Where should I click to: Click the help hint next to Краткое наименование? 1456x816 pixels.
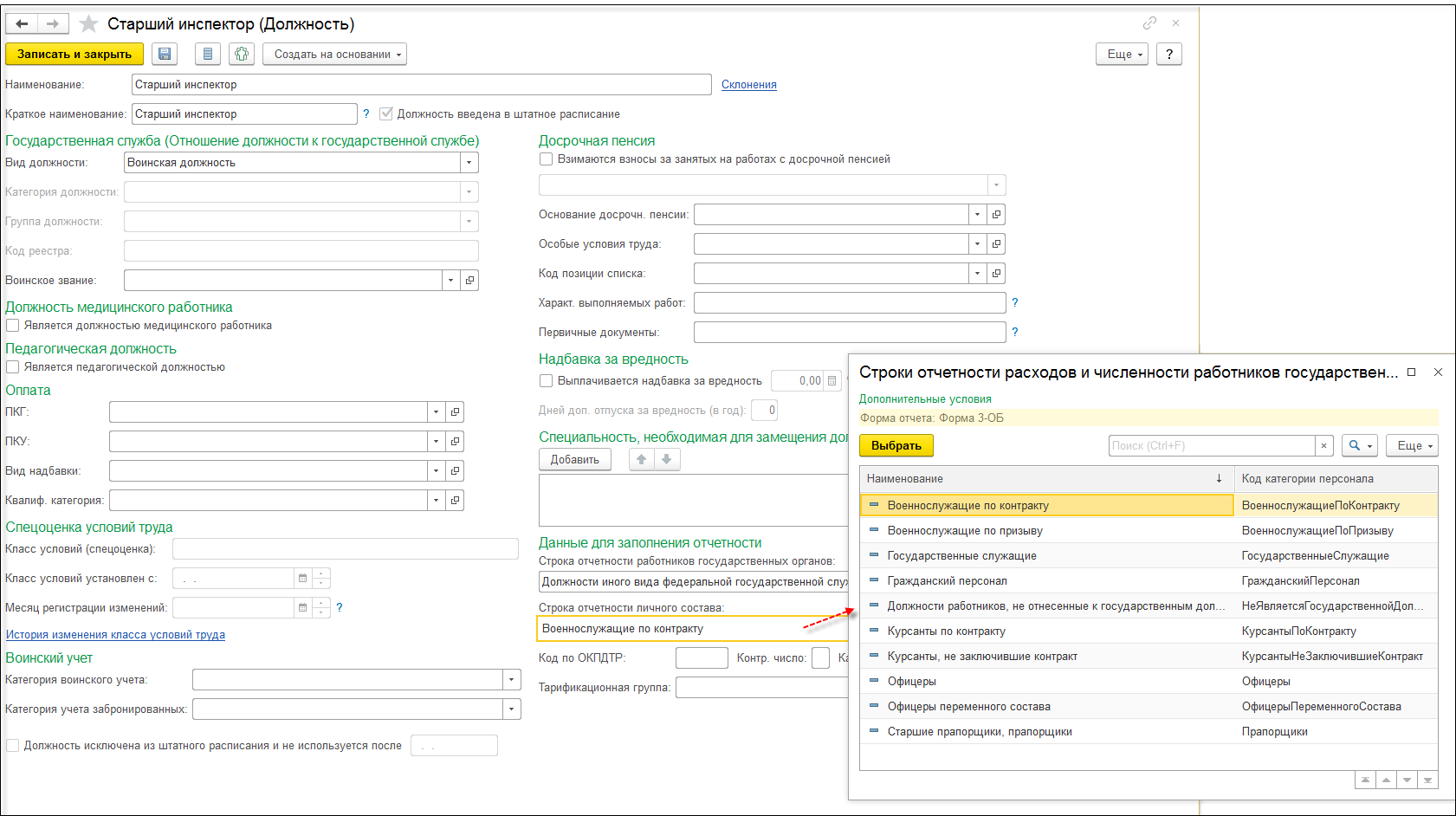click(x=366, y=113)
